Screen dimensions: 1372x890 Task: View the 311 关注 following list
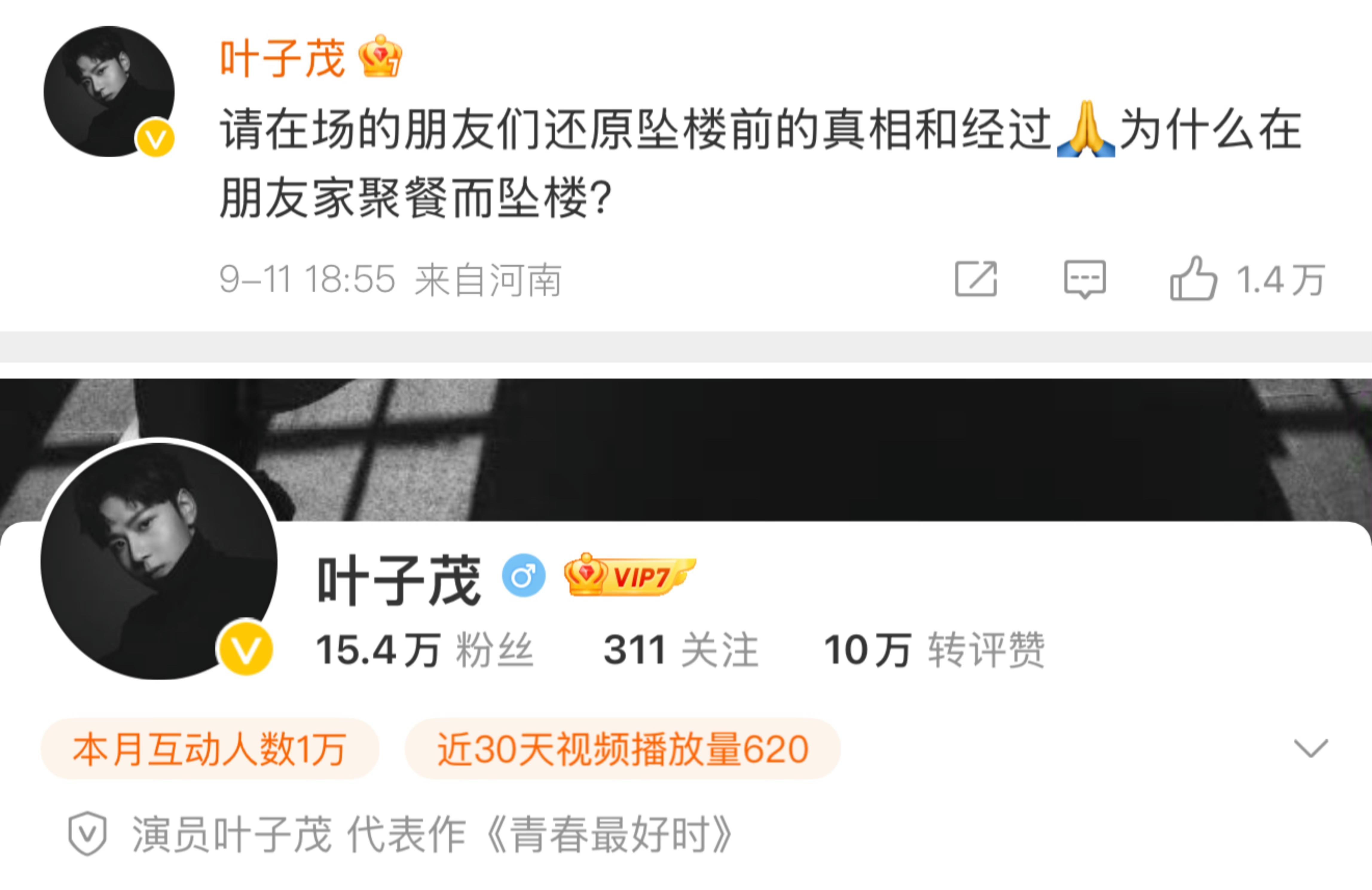pos(680,649)
